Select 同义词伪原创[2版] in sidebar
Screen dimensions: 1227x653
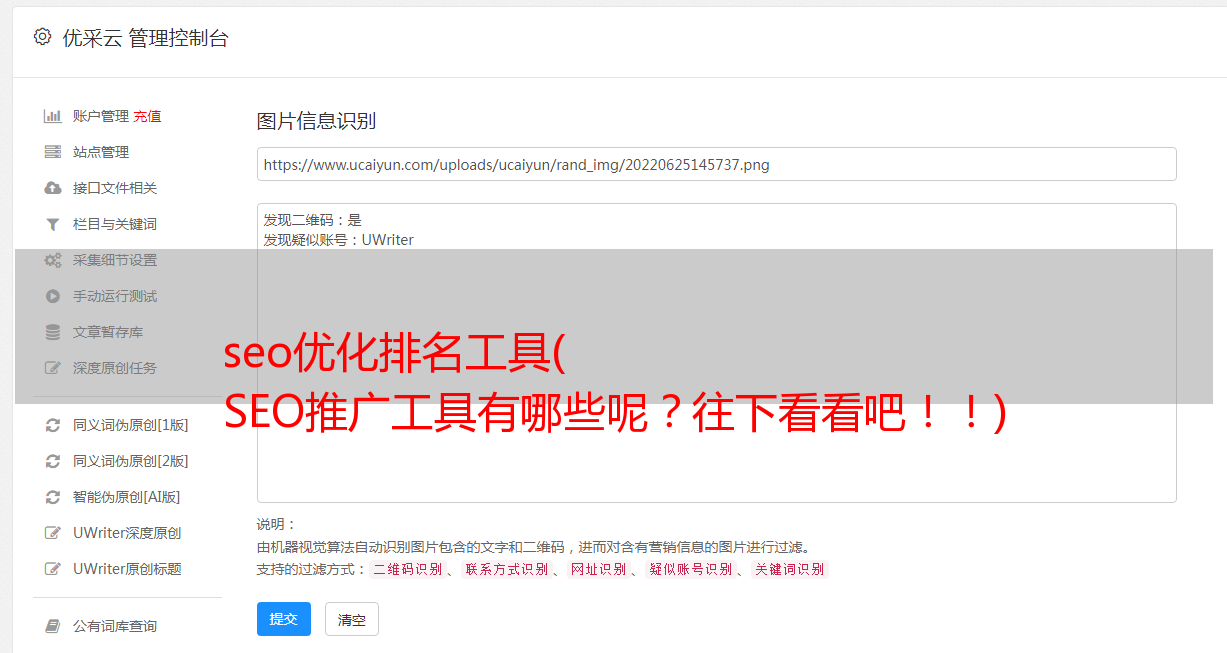[130, 461]
